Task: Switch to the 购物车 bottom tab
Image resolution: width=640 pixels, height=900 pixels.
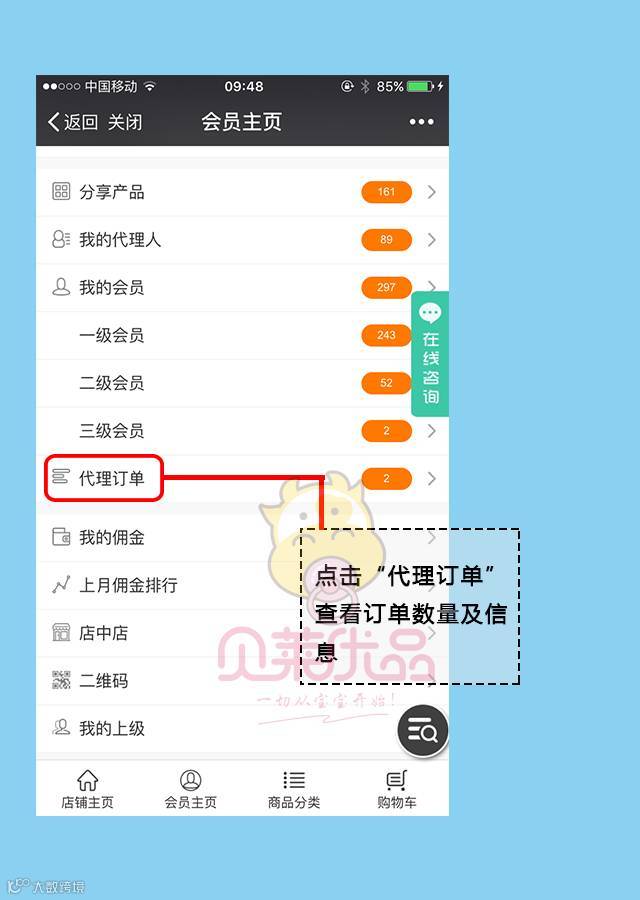Action: click(397, 789)
